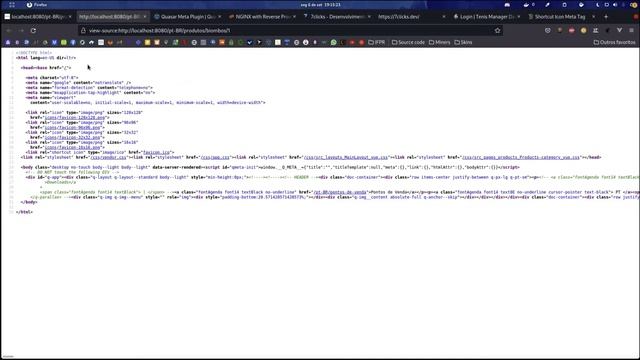Screen dimensions: 640x360
Task: Go back with the back arrow
Action: (9, 31)
